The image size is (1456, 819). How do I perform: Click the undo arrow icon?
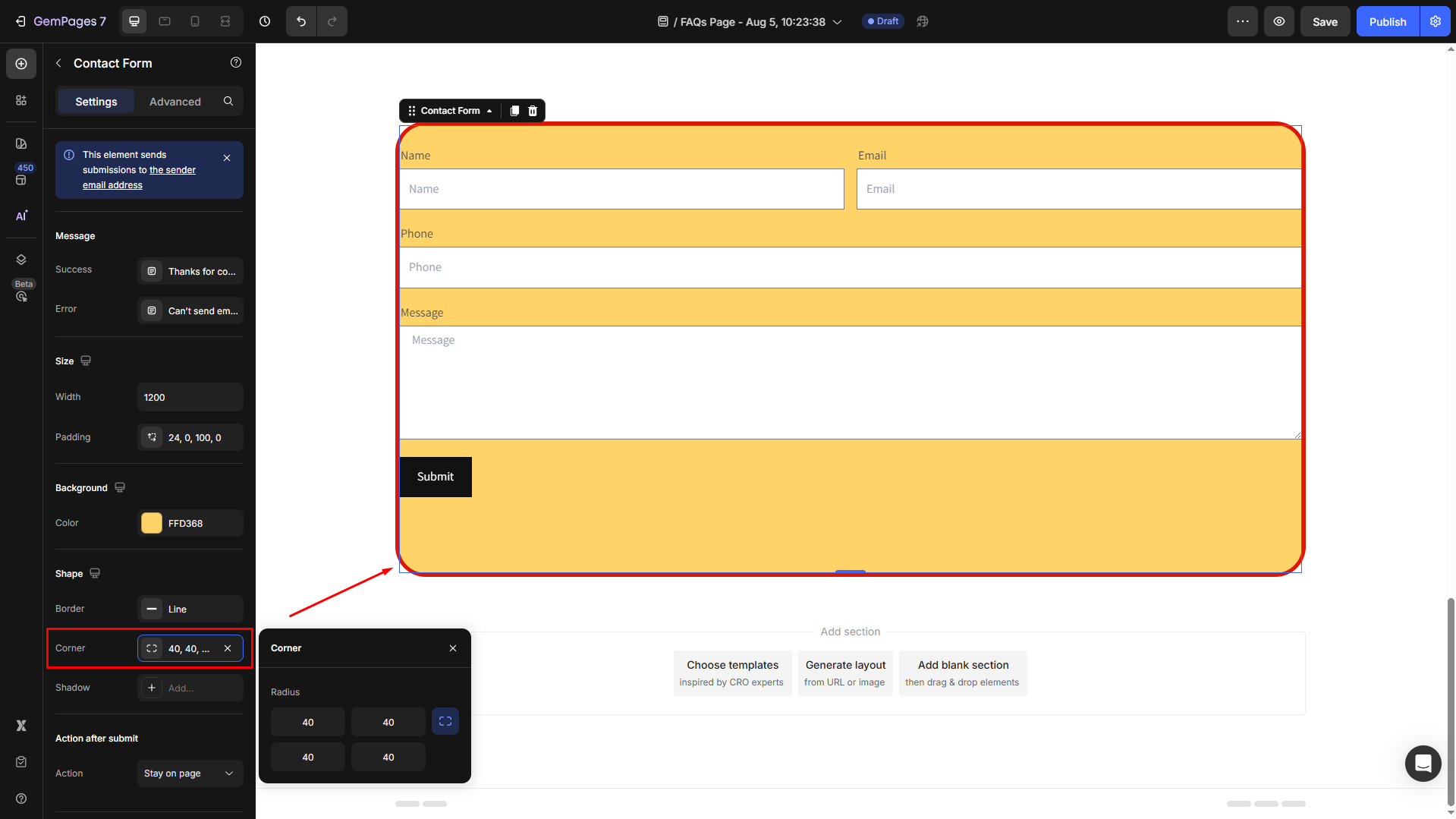click(x=301, y=21)
